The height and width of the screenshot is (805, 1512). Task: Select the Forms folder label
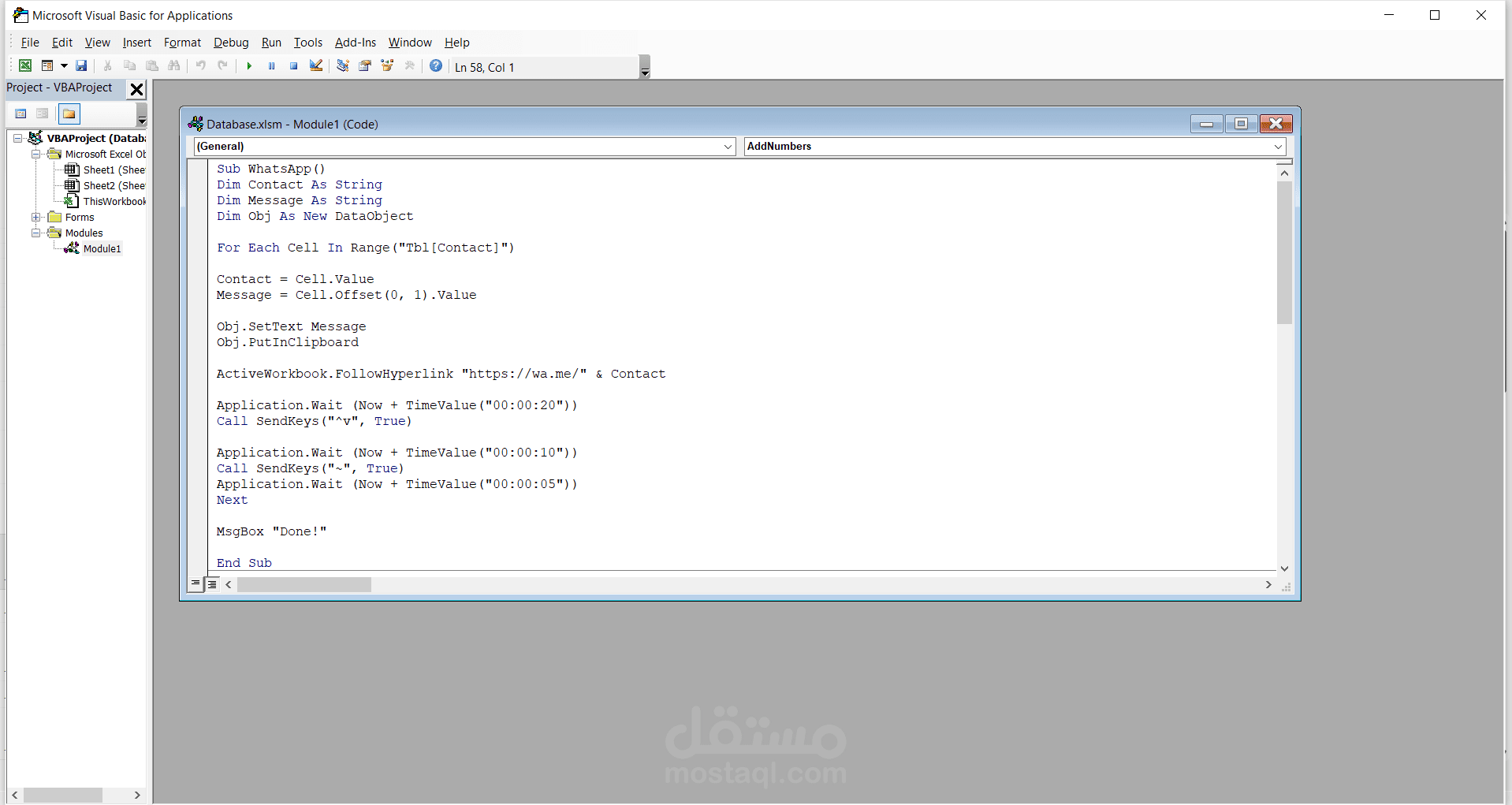coord(80,217)
